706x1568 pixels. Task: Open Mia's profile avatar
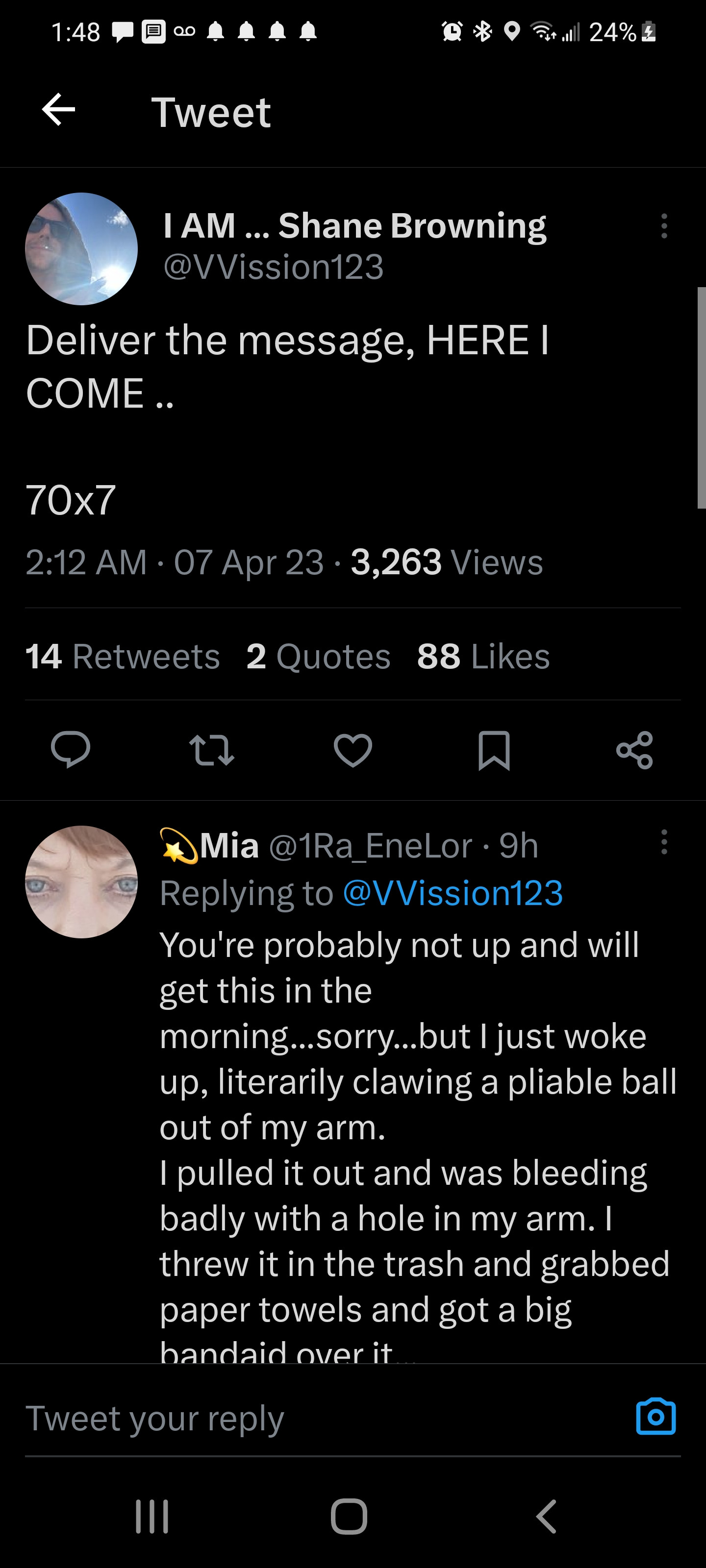click(x=81, y=882)
